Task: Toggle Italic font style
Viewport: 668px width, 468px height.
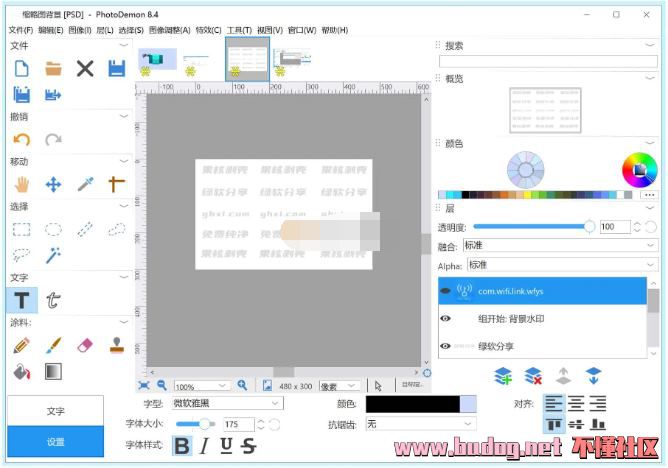Action: tap(204, 446)
